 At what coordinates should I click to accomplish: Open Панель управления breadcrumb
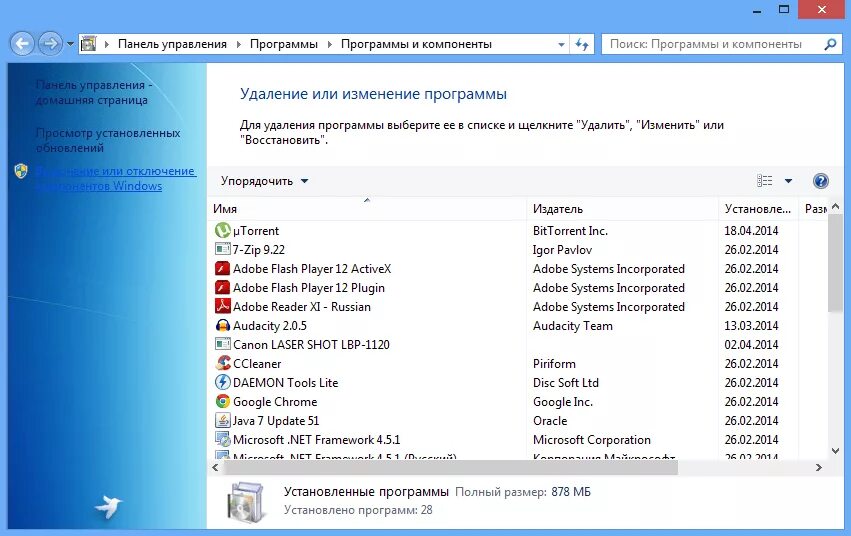coord(172,44)
